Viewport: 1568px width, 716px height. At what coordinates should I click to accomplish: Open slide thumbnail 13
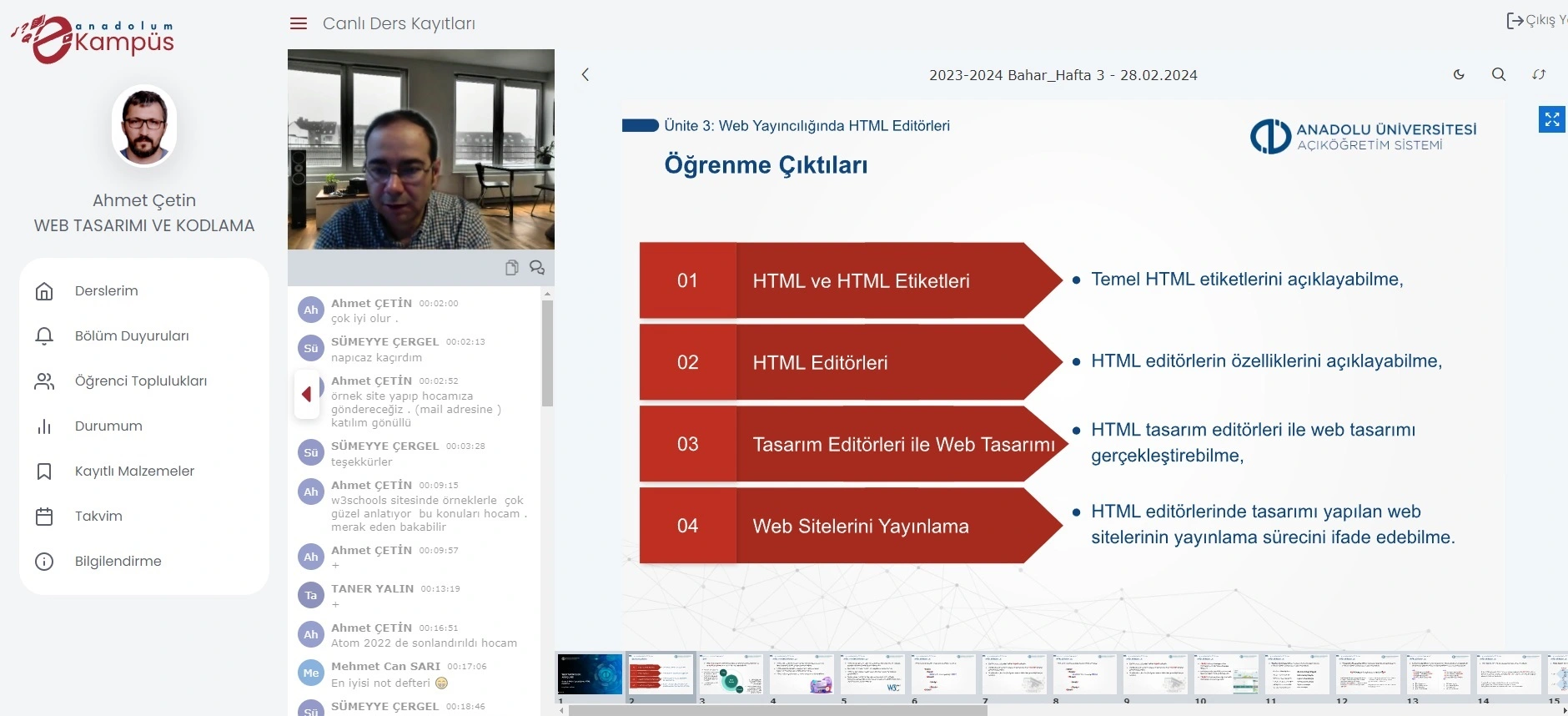[x=1438, y=674]
